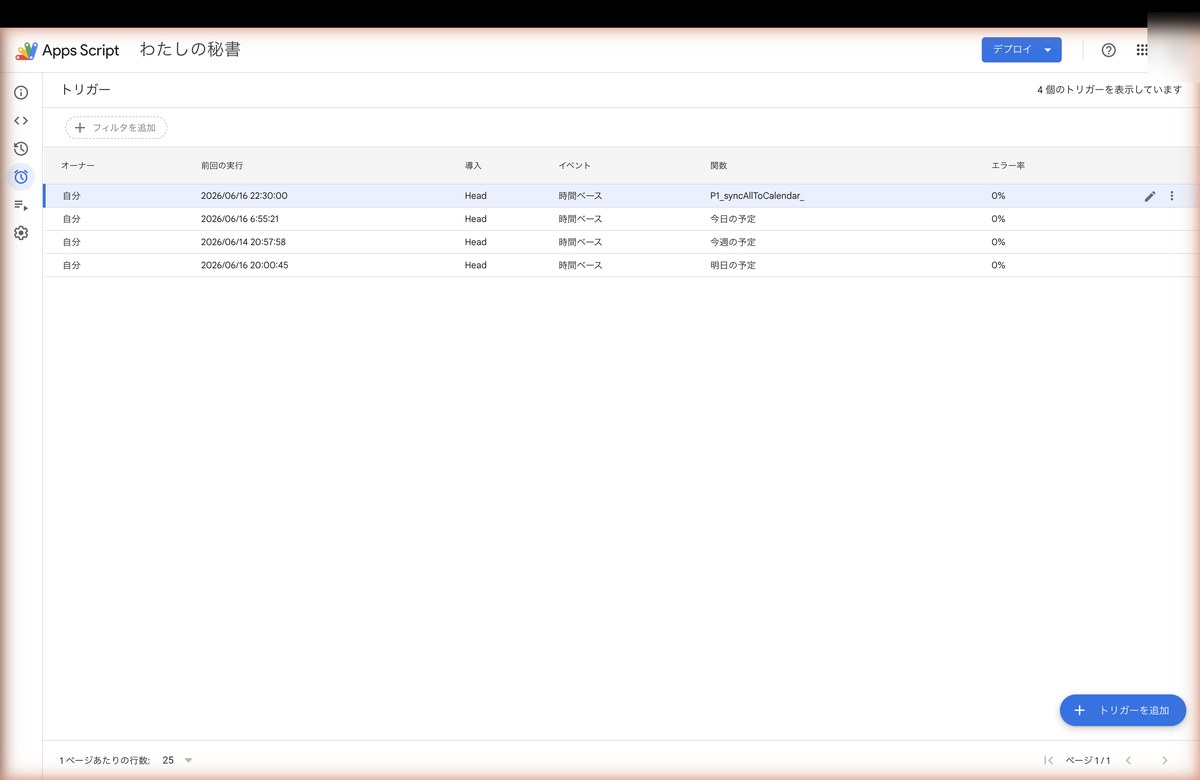Open the Overview info icon in sidebar
Viewport: 1200px width, 780px height.
(x=21, y=93)
